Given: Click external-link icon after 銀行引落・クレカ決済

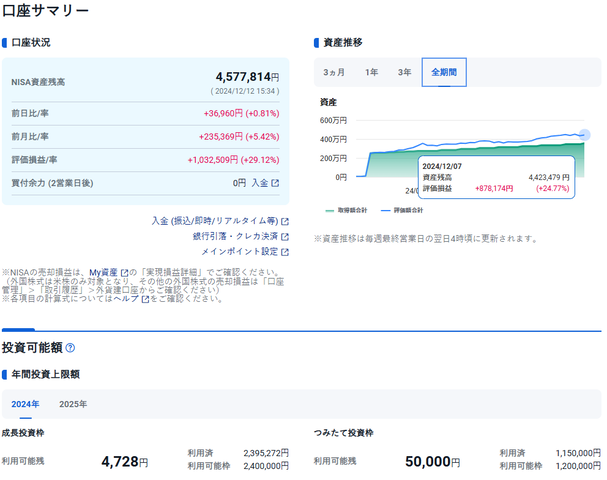Looking at the screenshot, I should coord(285,237).
